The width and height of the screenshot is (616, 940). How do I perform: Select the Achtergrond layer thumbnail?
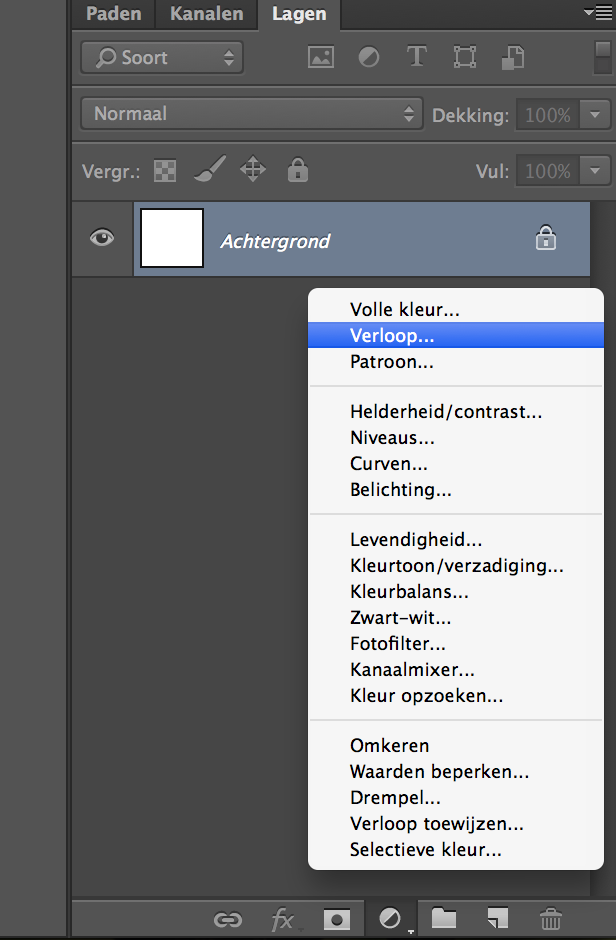tap(172, 238)
